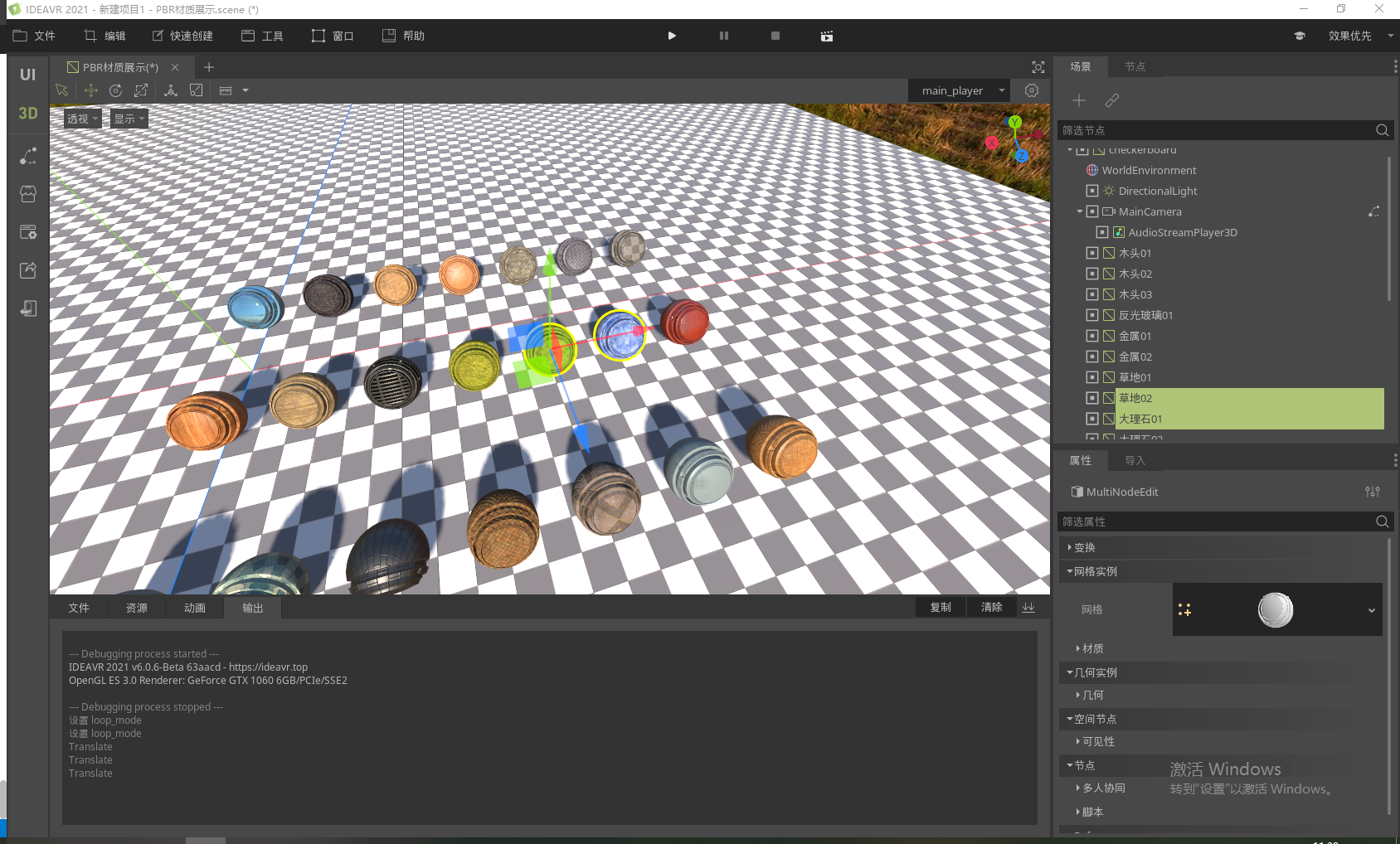The width and height of the screenshot is (1400, 844).
Task: Select the scale tool in viewport toolbar
Action: tap(141, 90)
